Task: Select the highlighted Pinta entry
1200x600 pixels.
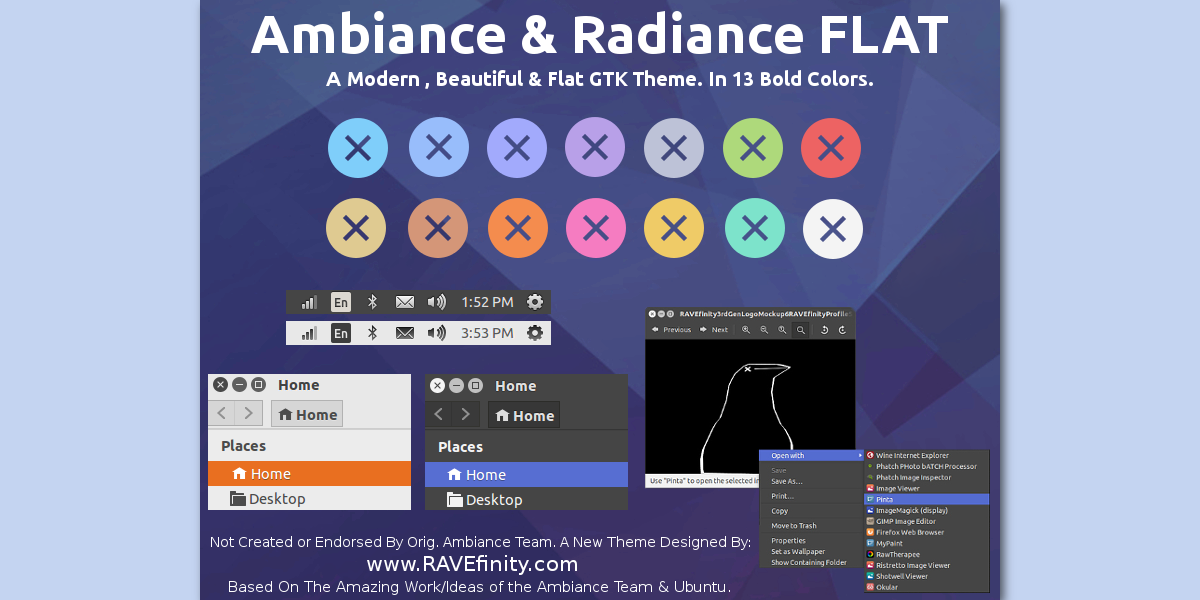Action: [x=926, y=499]
